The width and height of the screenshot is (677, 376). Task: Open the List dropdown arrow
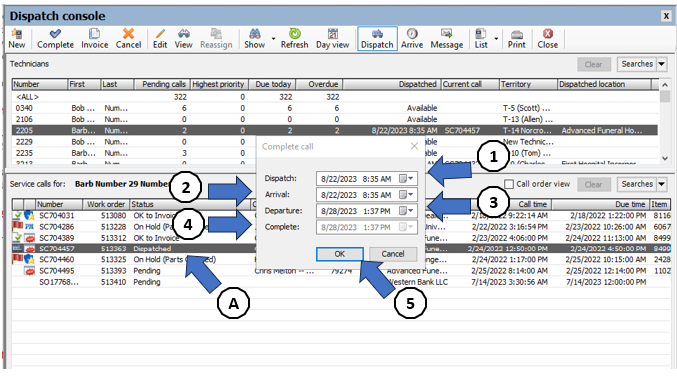point(496,39)
